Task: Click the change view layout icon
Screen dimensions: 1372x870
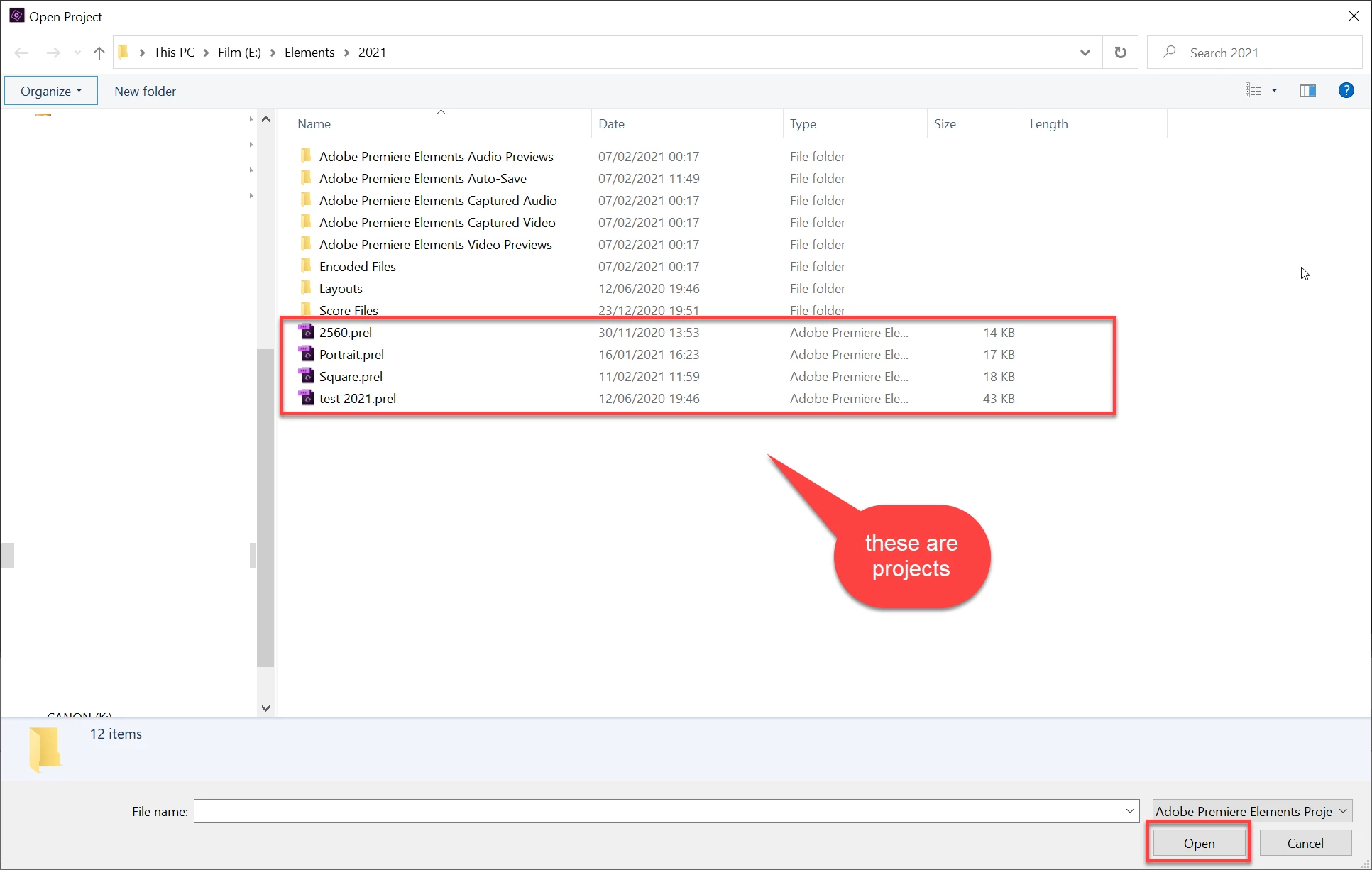Action: 1253,90
